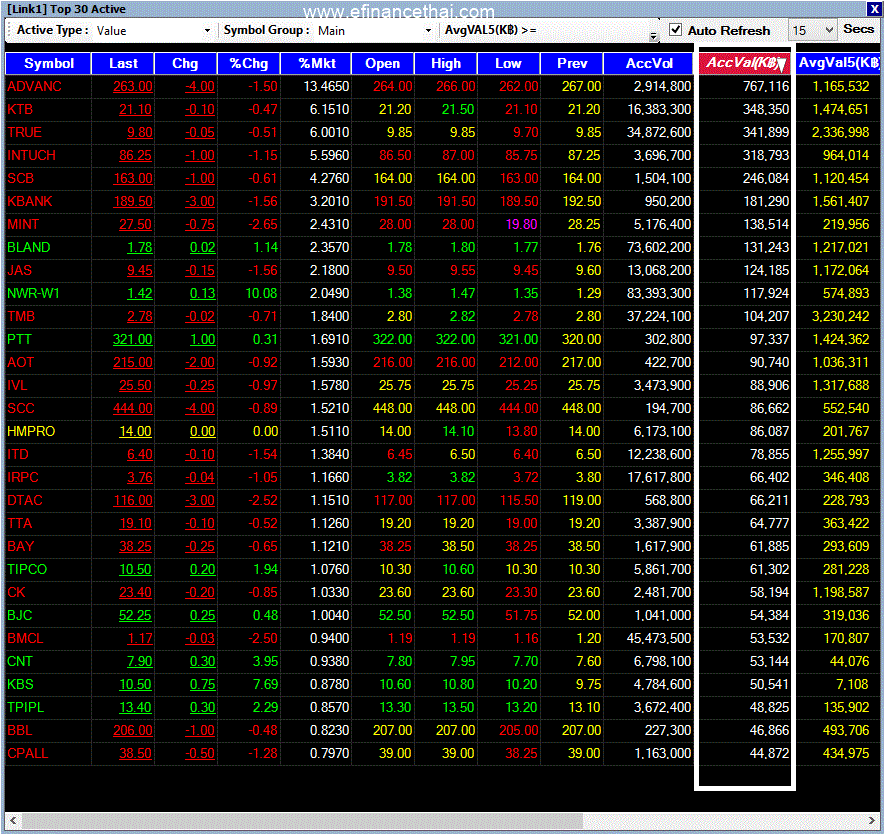
Task: Click the left arrow of horizontal scrollbar
Action: point(12,820)
